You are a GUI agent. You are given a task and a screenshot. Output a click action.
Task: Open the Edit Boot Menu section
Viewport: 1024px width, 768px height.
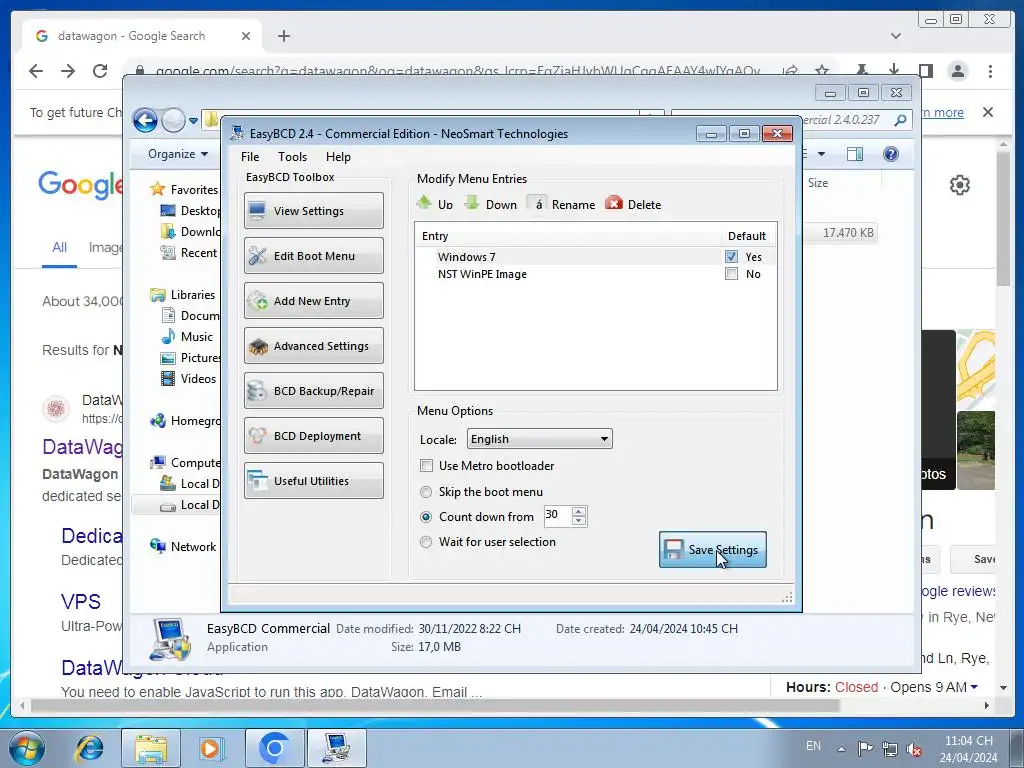(313, 255)
